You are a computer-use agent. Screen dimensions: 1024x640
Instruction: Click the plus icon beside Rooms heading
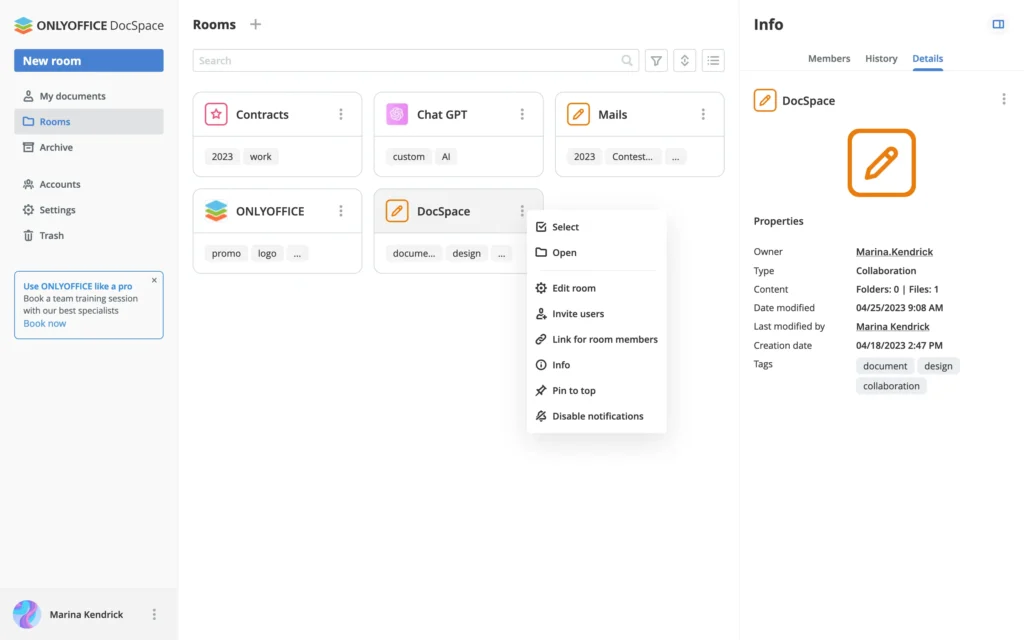tap(255, 24)
